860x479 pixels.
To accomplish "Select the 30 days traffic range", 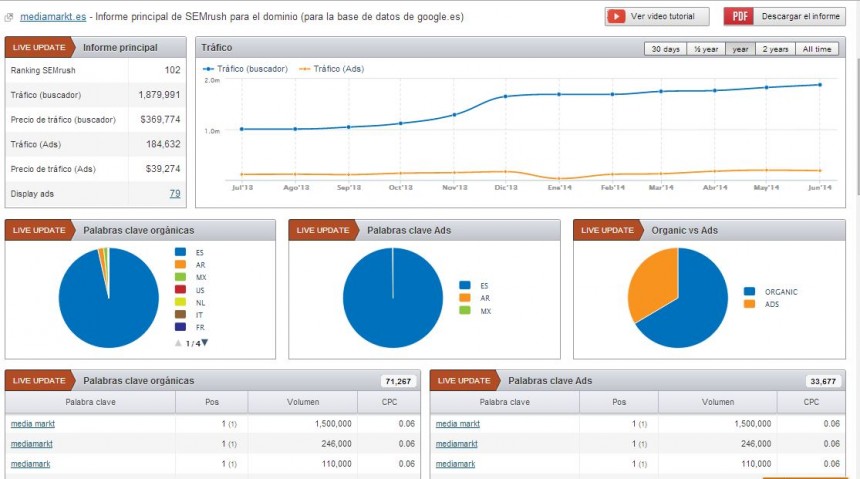I will pyautogui.click(x=665, y=49).
